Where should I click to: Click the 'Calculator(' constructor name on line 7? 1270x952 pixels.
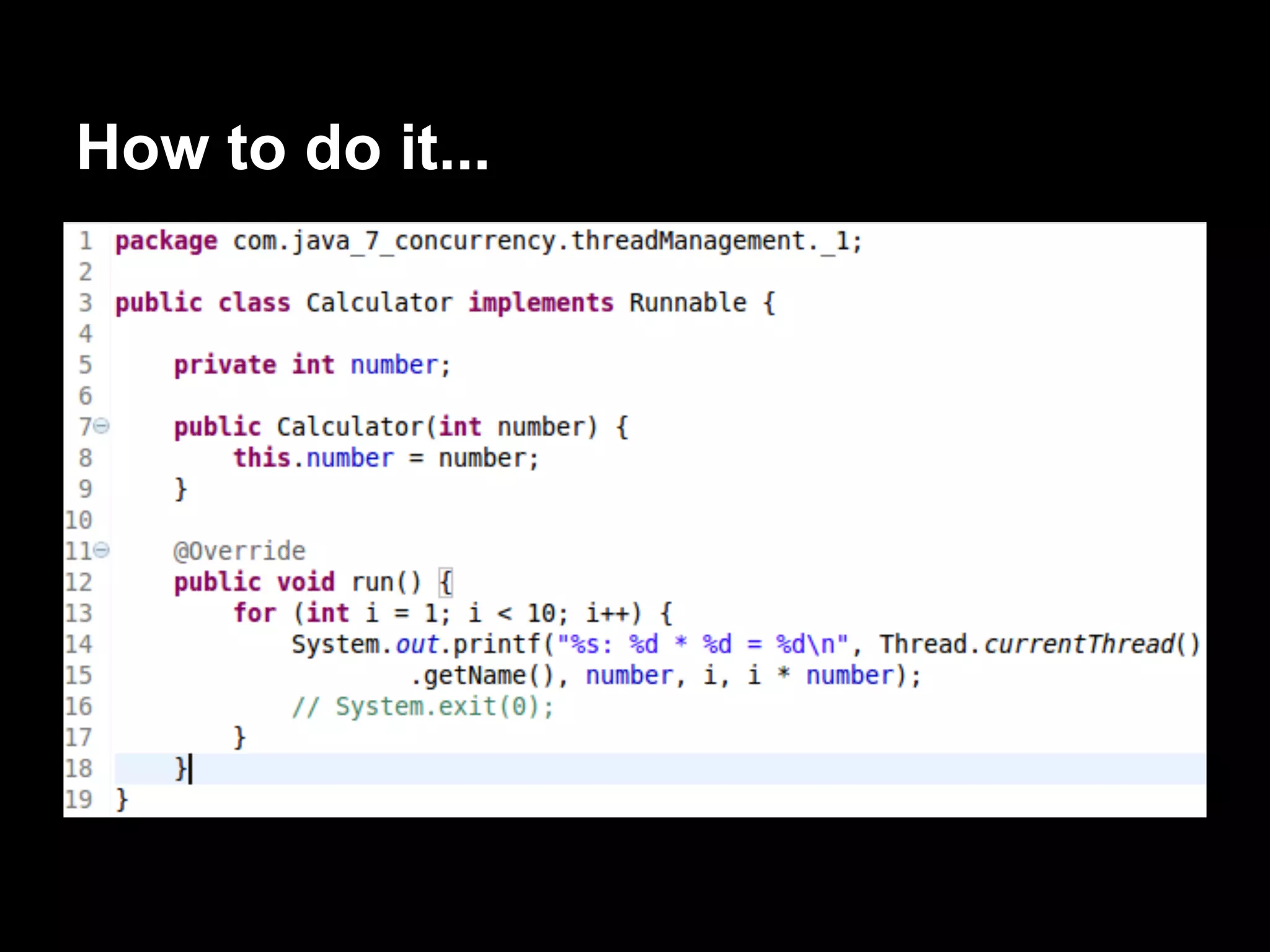click(x=357, y=427)
